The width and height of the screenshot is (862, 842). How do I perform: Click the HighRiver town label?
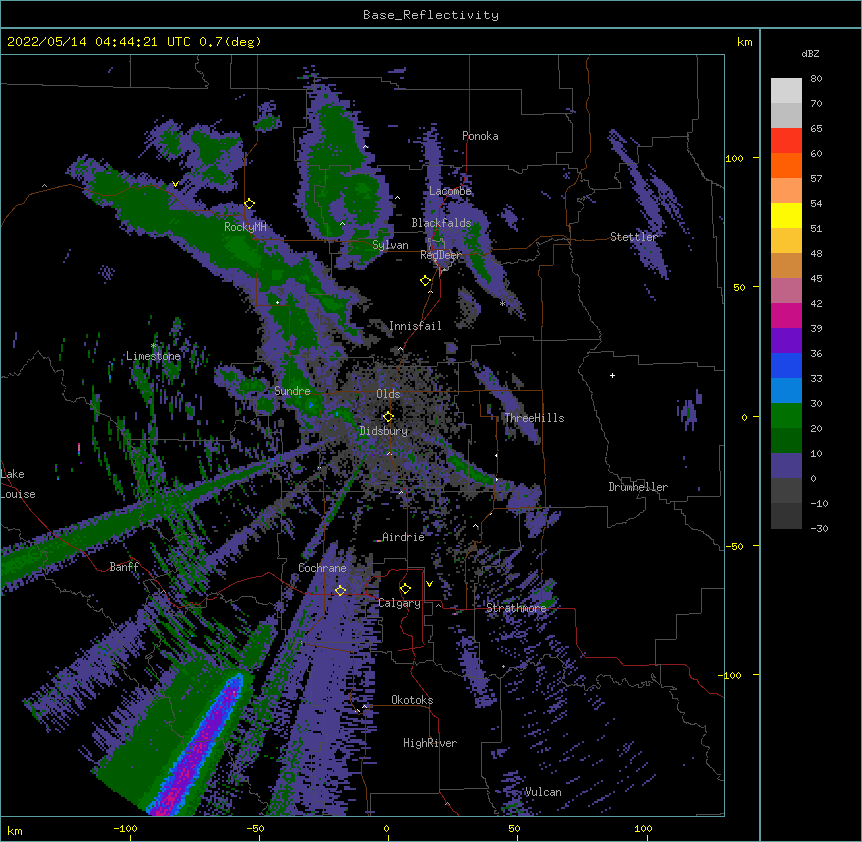[x=430, y=743]
